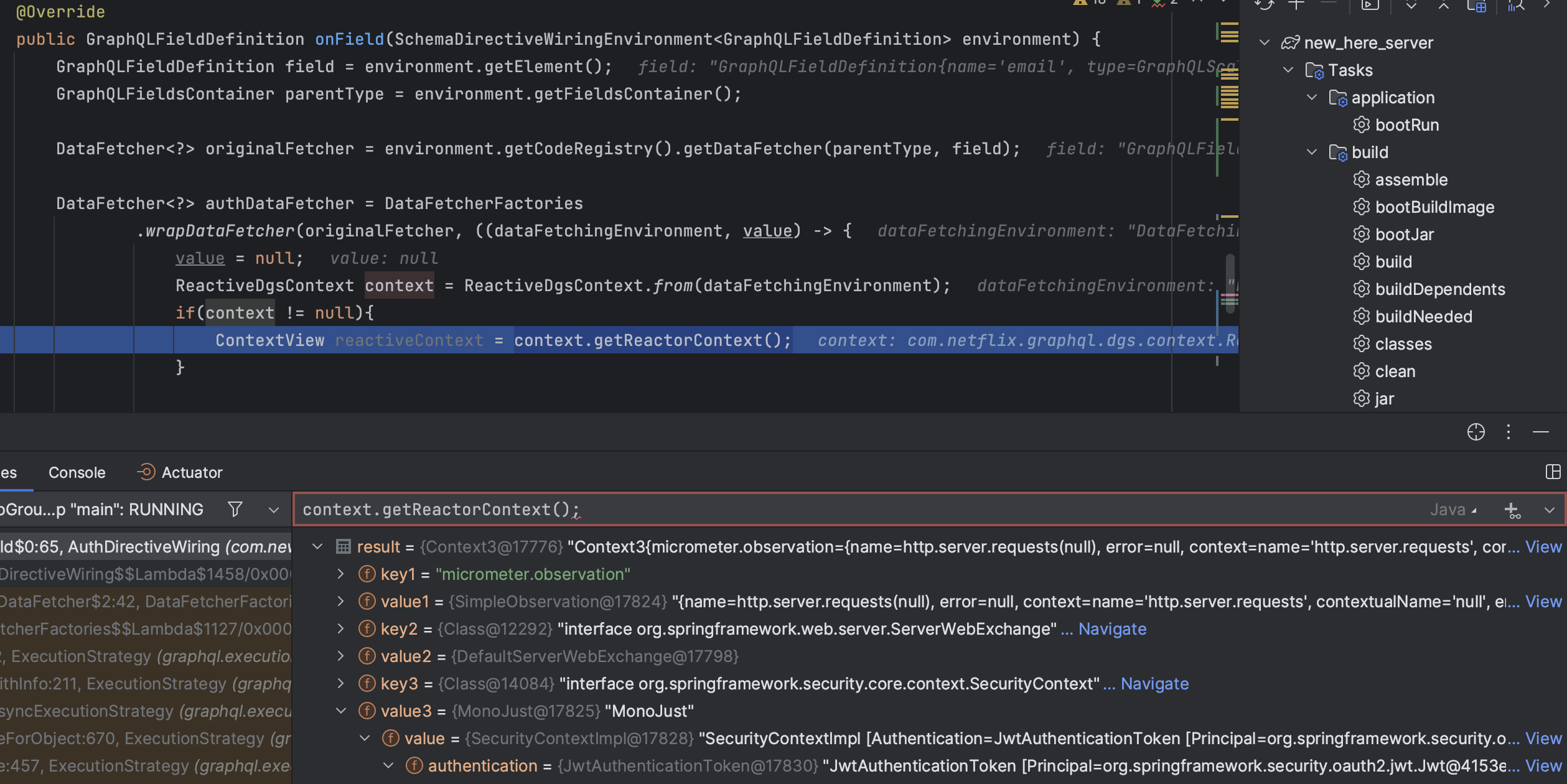Expand the result variable node
This screenshot has width=1567, height=784.
317,546
